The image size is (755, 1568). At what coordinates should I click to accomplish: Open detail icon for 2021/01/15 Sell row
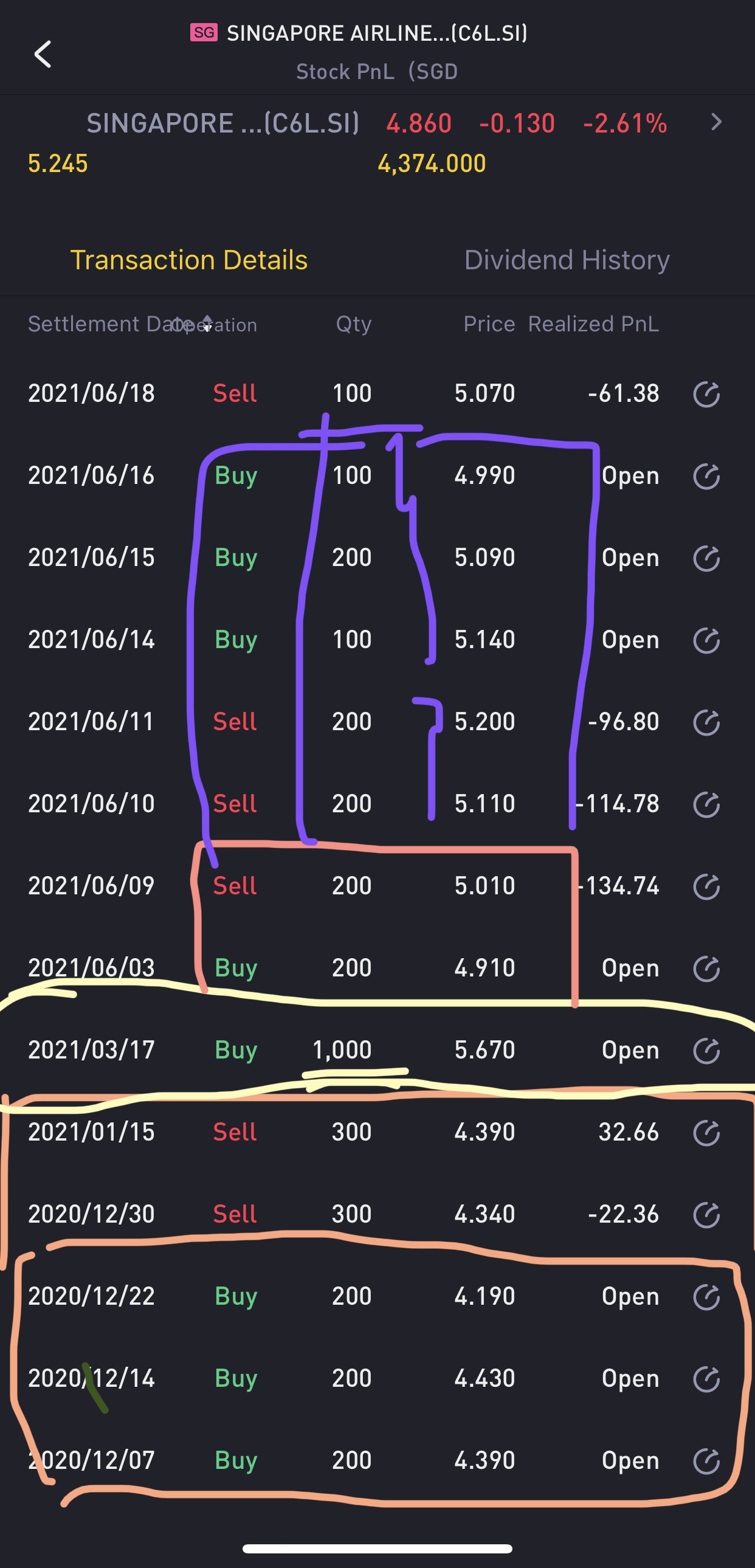coord(706,1133)
